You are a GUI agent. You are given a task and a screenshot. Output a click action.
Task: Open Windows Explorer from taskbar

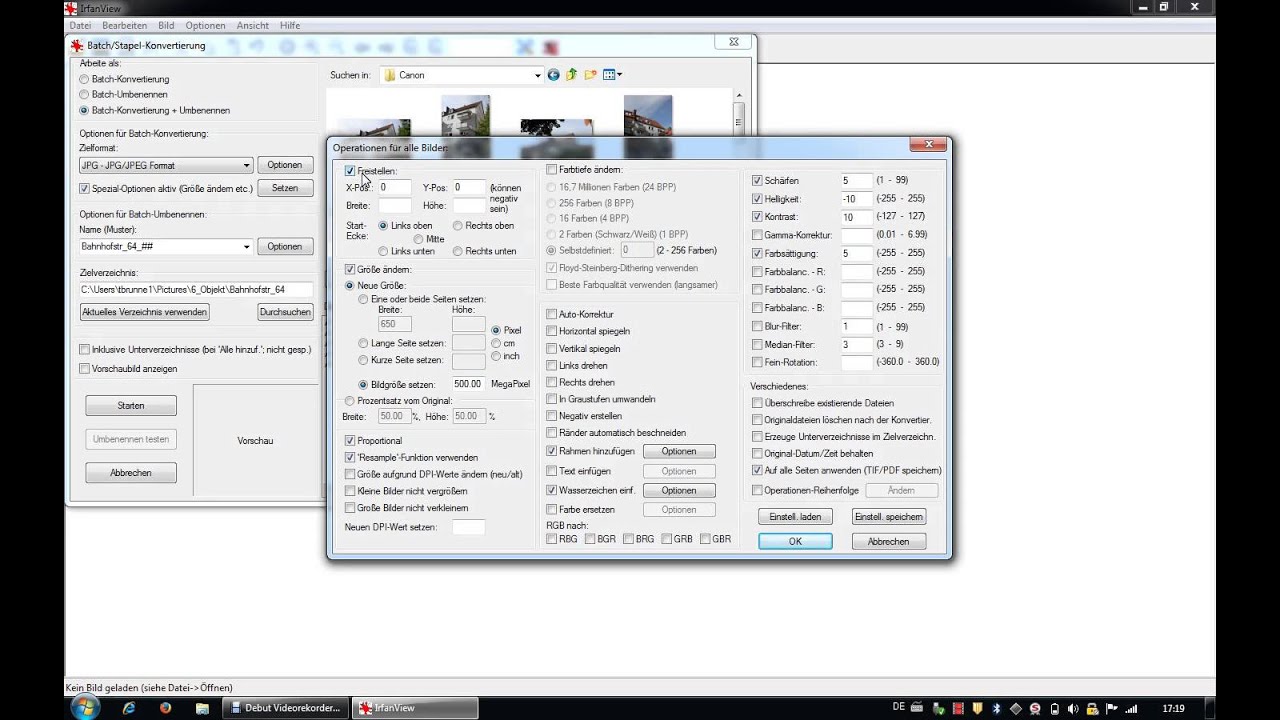click(202, 708)
